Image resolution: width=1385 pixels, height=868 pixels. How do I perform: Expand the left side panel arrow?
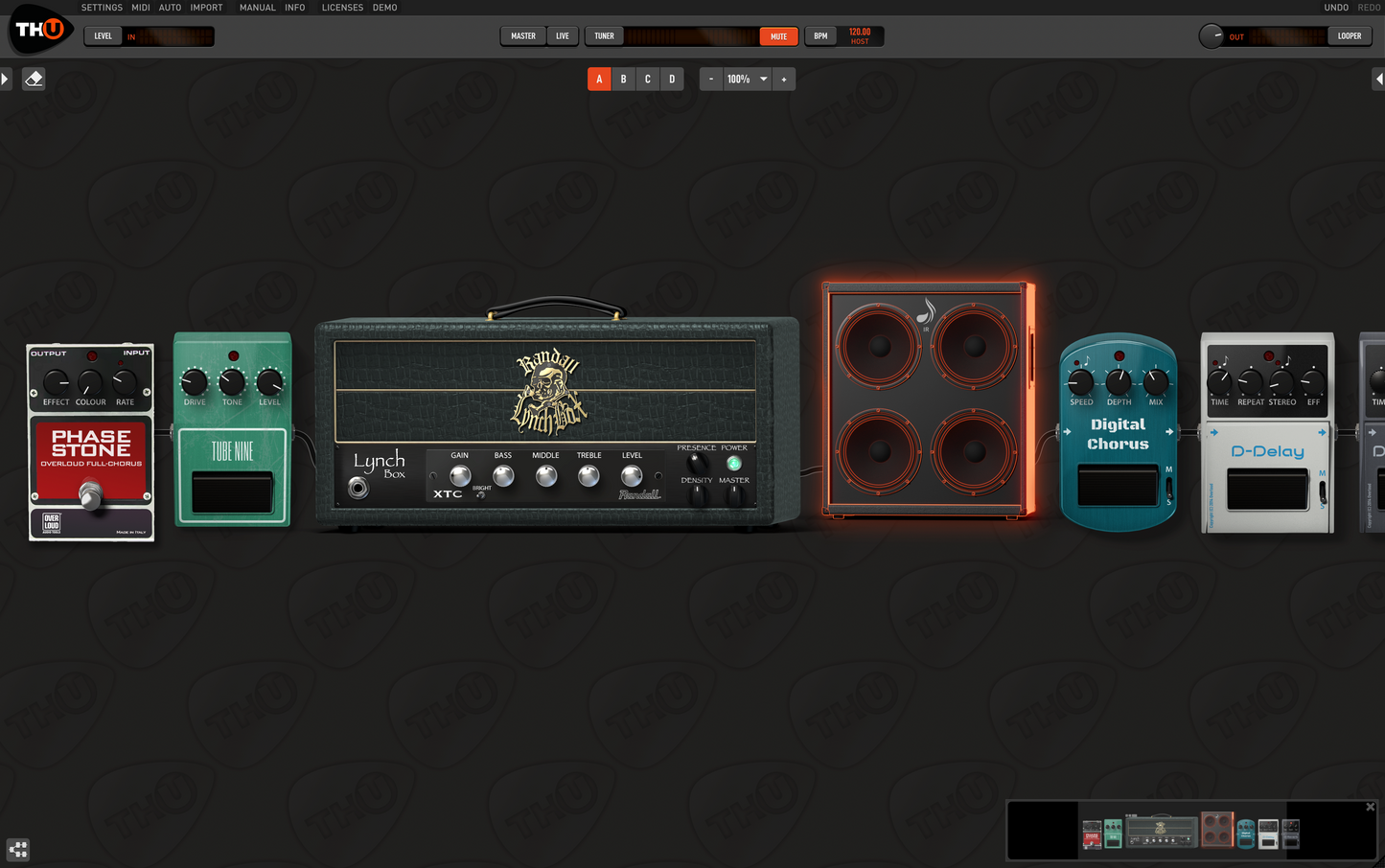pyautogui.click(x=5, y=79)
